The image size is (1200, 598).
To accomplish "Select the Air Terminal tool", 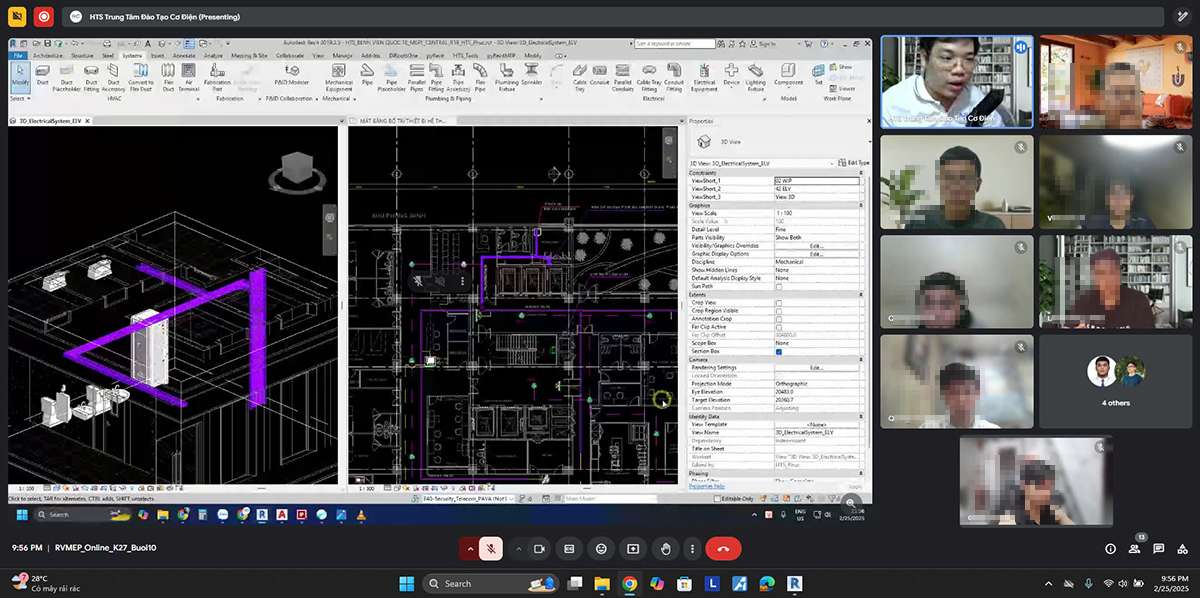I will tap(189, 78).
